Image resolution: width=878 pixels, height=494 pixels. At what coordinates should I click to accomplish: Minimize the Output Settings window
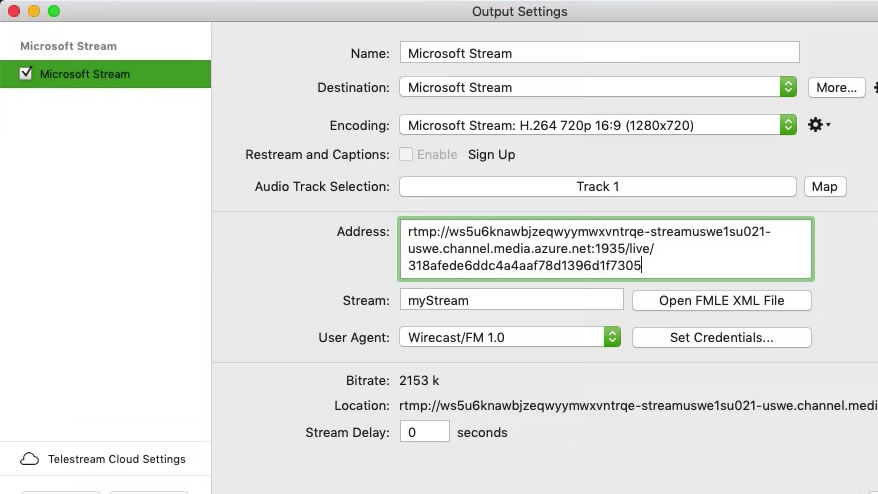click(x=34, y=11)
